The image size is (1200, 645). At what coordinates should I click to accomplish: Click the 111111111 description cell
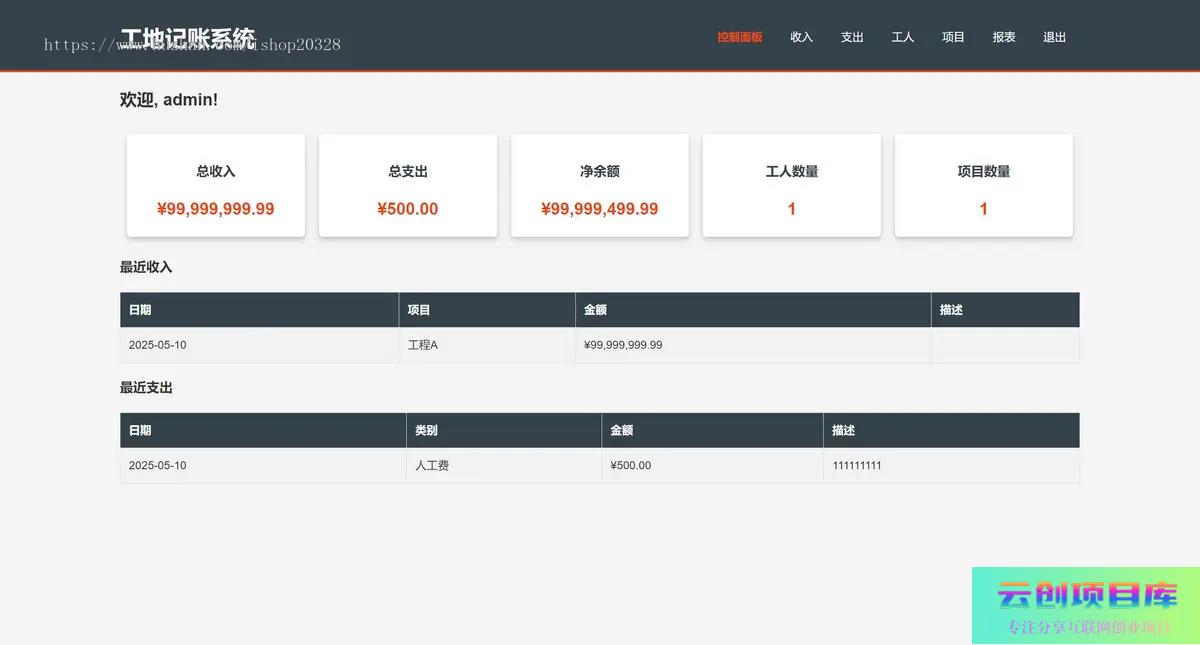[x=857, y=466]
